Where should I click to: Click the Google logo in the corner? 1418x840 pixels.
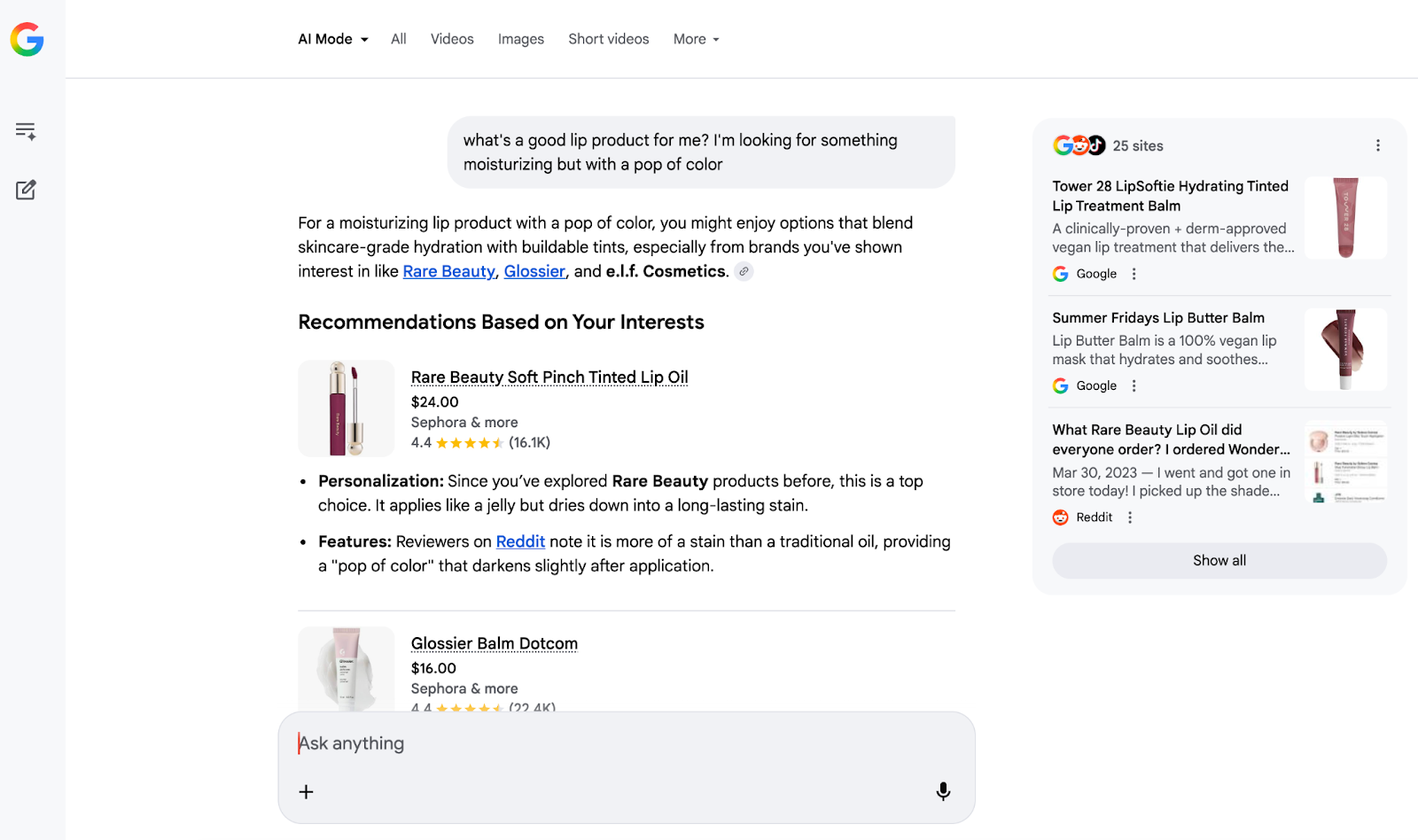coord(27,39)
